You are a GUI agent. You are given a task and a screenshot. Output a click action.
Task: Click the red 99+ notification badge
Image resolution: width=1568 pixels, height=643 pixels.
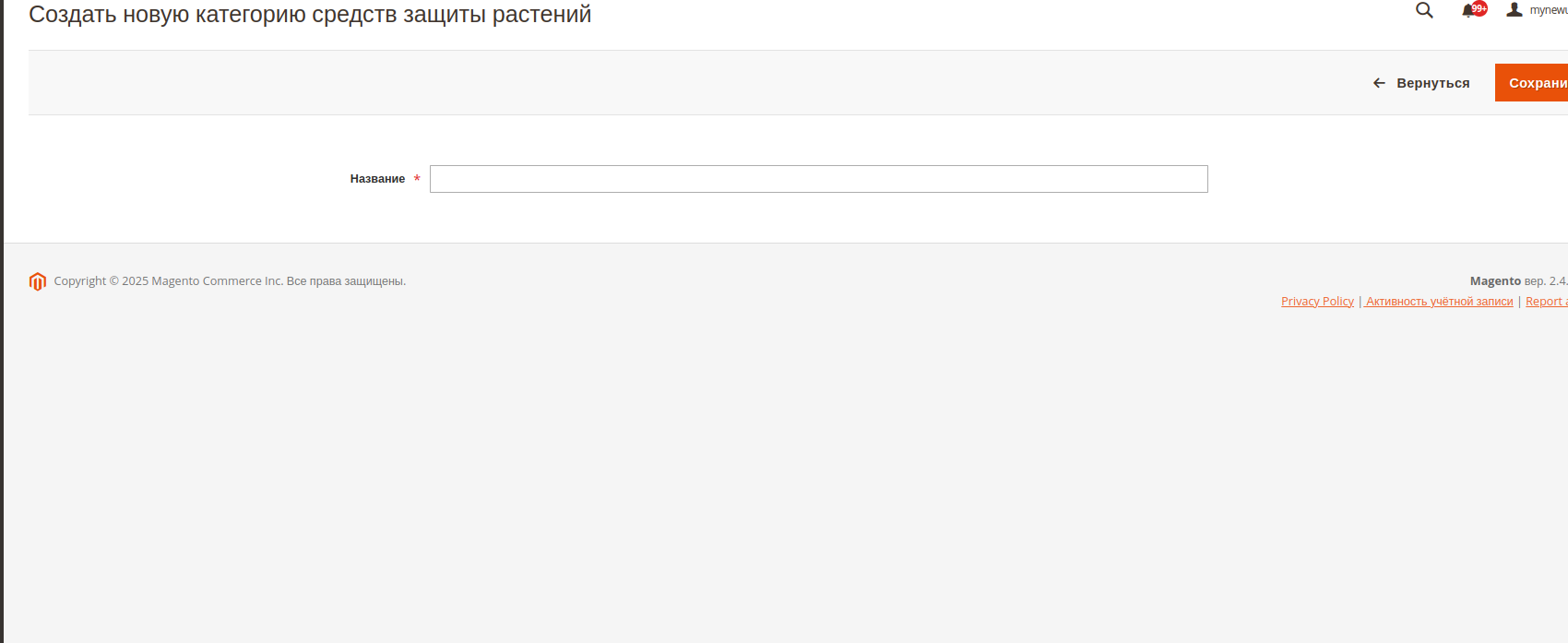[x=1479, y=8]
